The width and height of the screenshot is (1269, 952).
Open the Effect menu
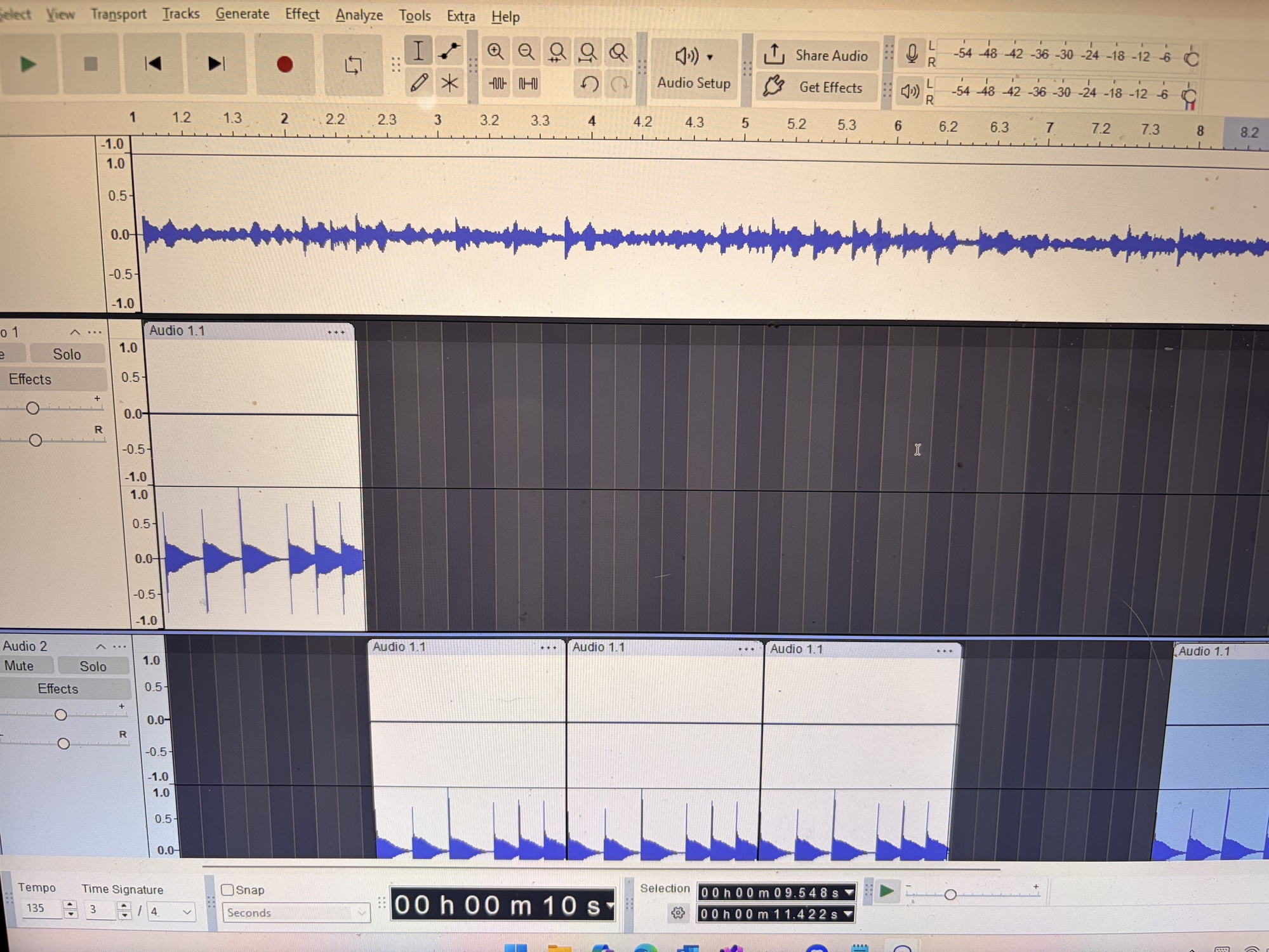[x=302, y=14]
